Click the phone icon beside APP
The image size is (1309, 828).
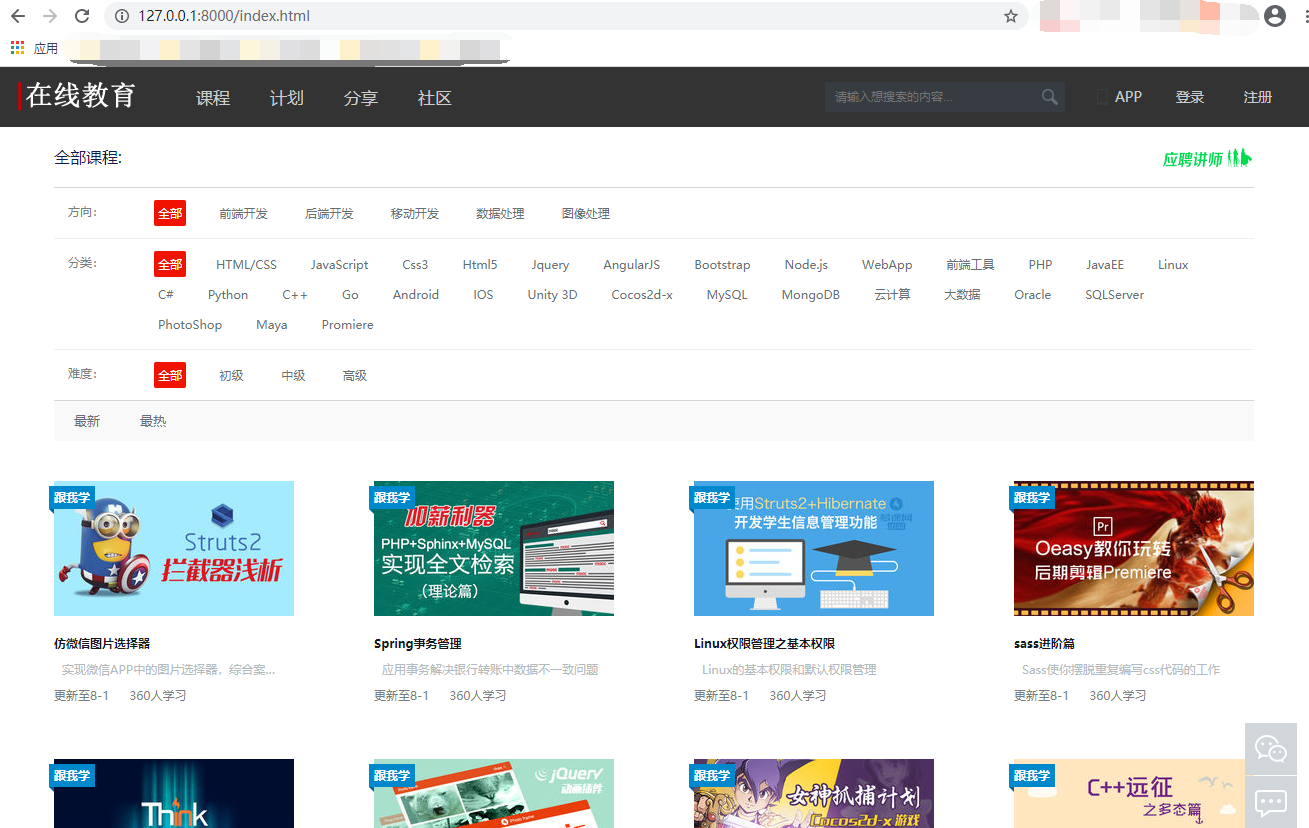(1103, 97)
